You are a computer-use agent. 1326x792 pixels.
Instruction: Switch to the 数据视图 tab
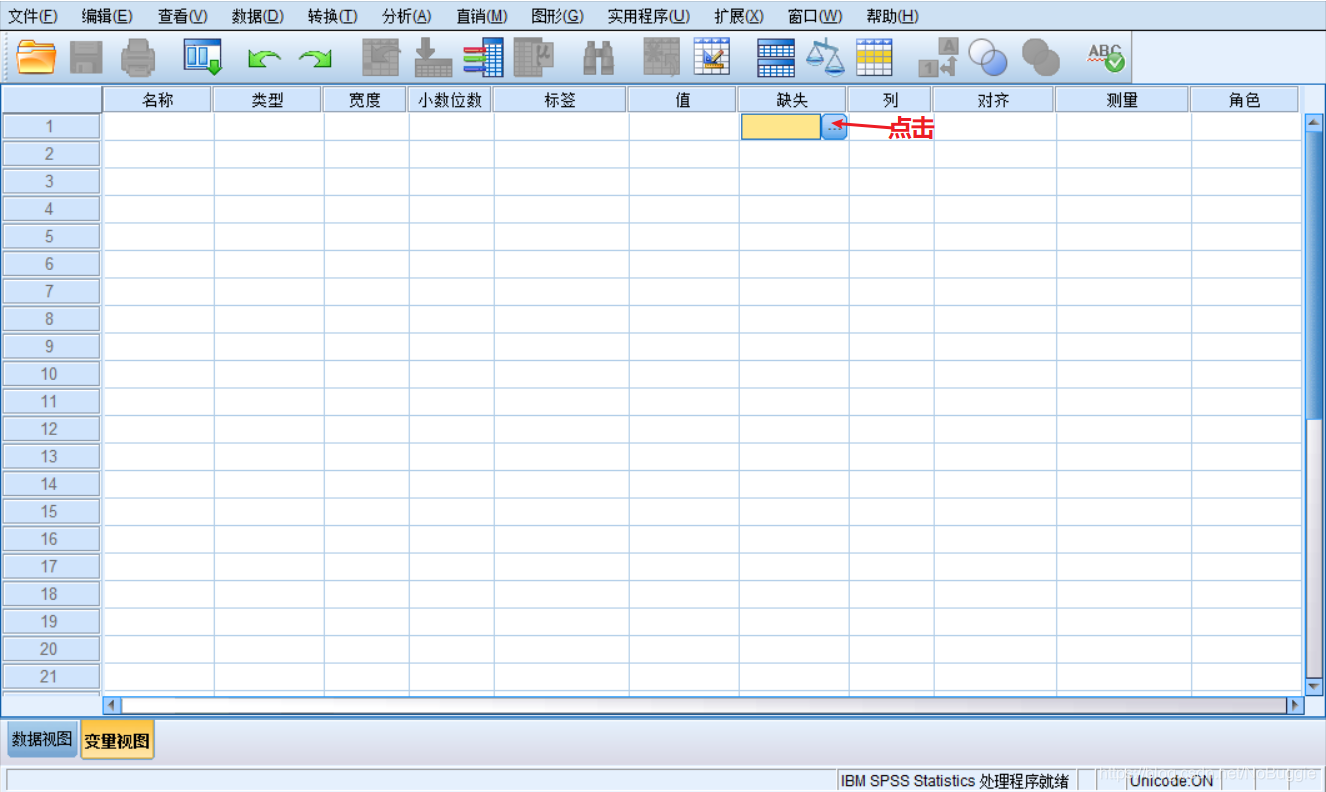click(x=42, y=740)
